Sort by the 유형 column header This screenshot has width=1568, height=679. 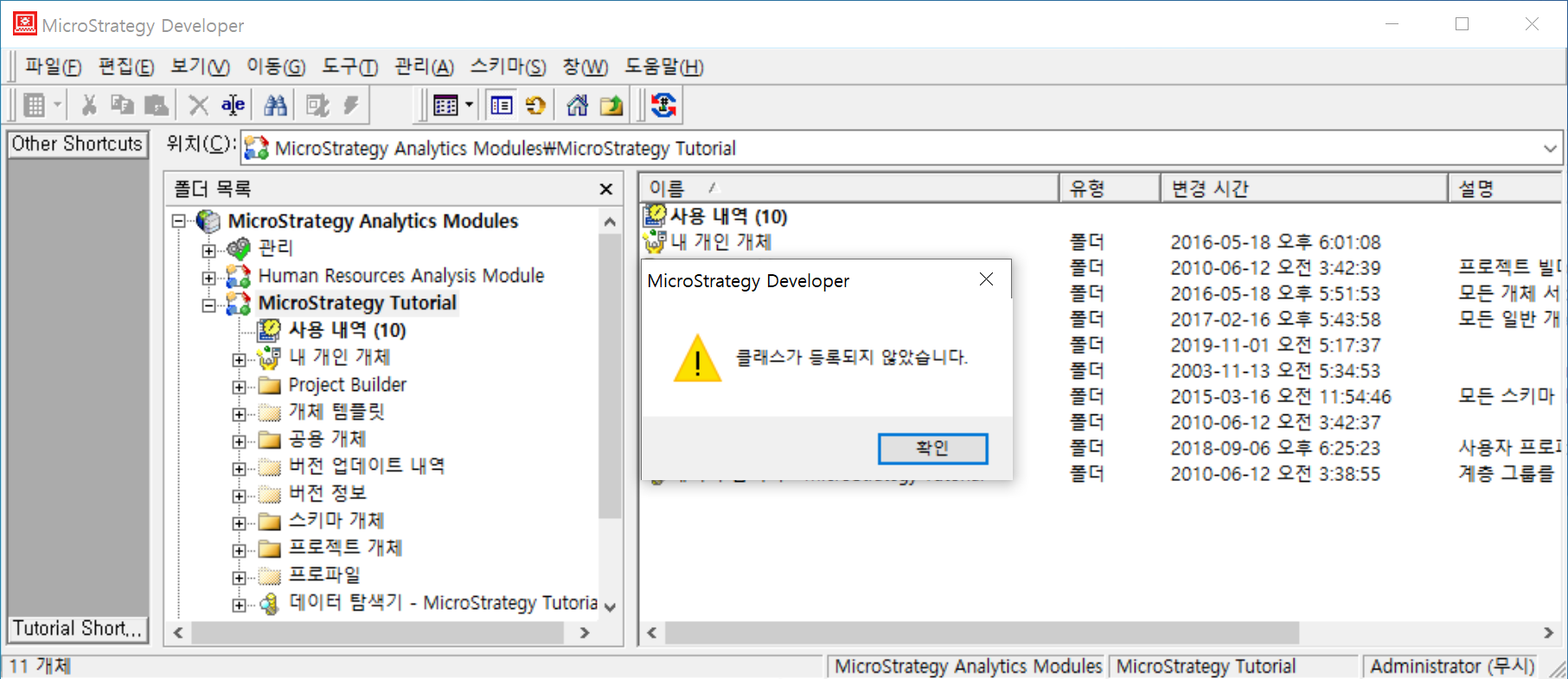[x=1110, y=188]
